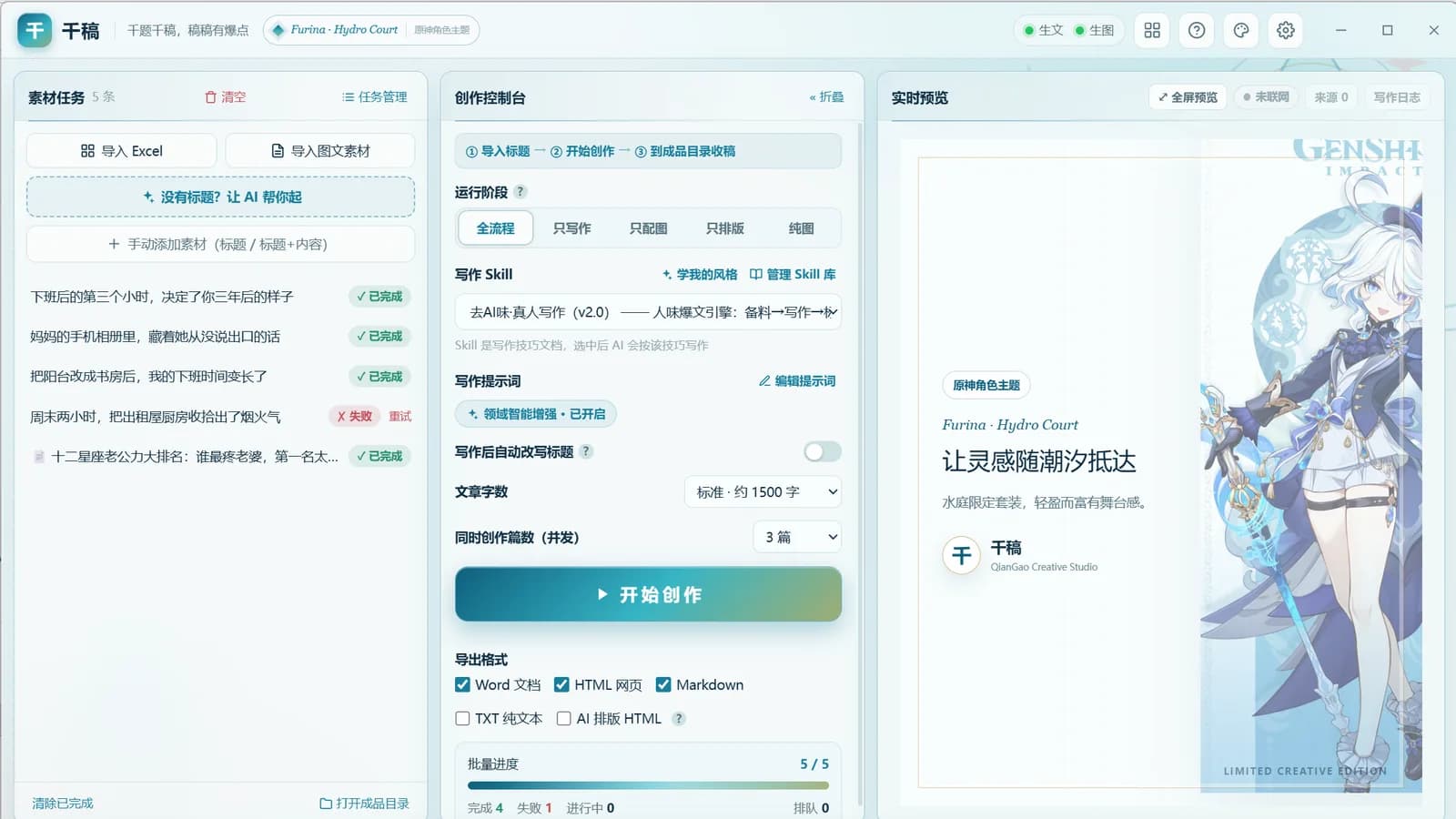Click the 导入标题 step in workflow bar
The image size is (1456, 819).
(498, 151)
